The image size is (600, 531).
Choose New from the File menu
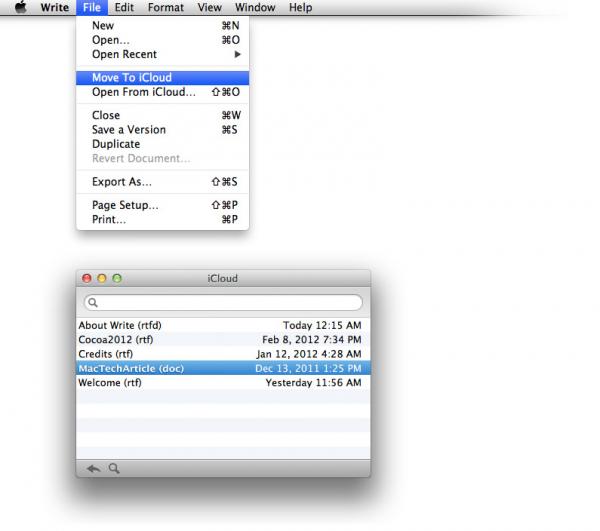click(163, 26)
